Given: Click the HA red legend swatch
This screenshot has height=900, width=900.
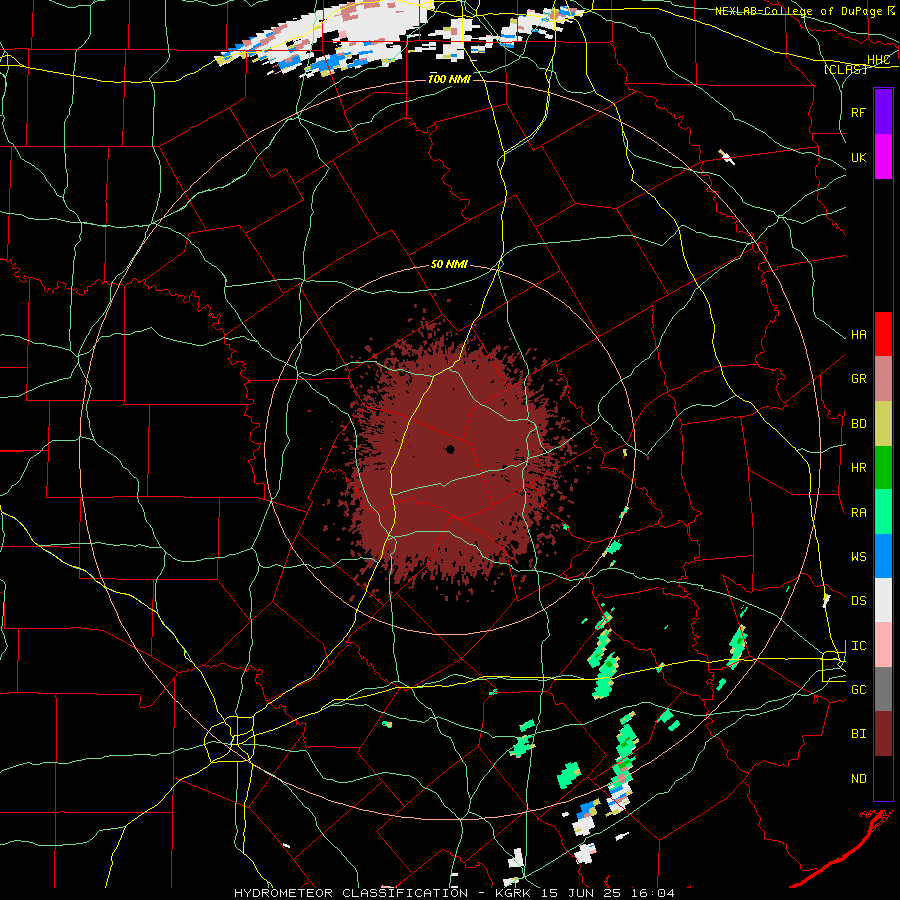Looking at the screenshot, I should (883, 334).
